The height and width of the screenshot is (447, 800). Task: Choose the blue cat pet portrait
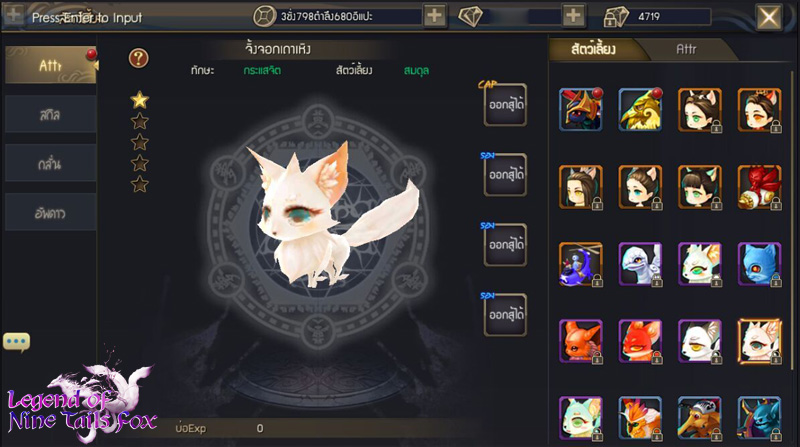759,264
